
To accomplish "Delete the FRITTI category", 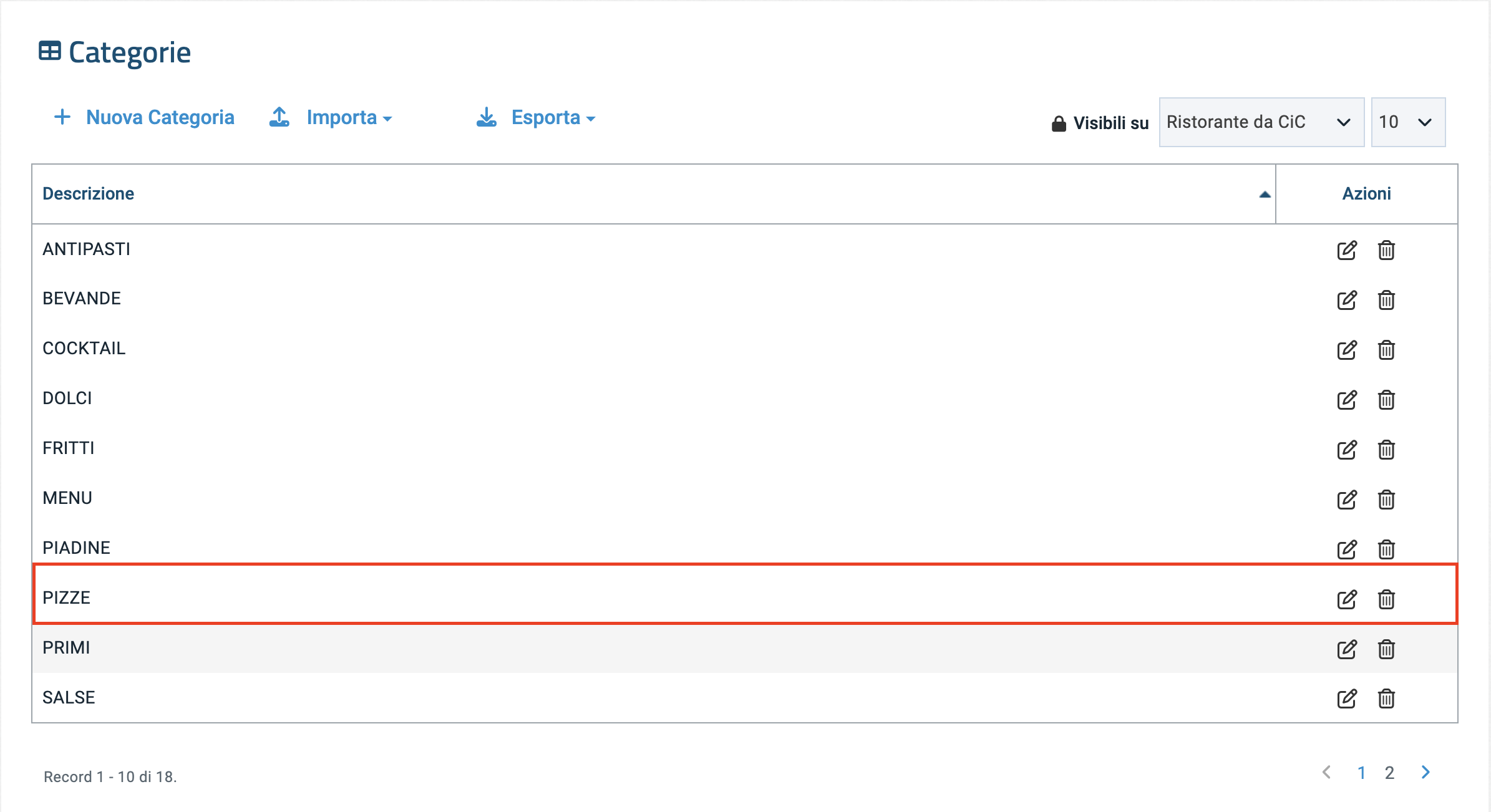I will 1386,450.
